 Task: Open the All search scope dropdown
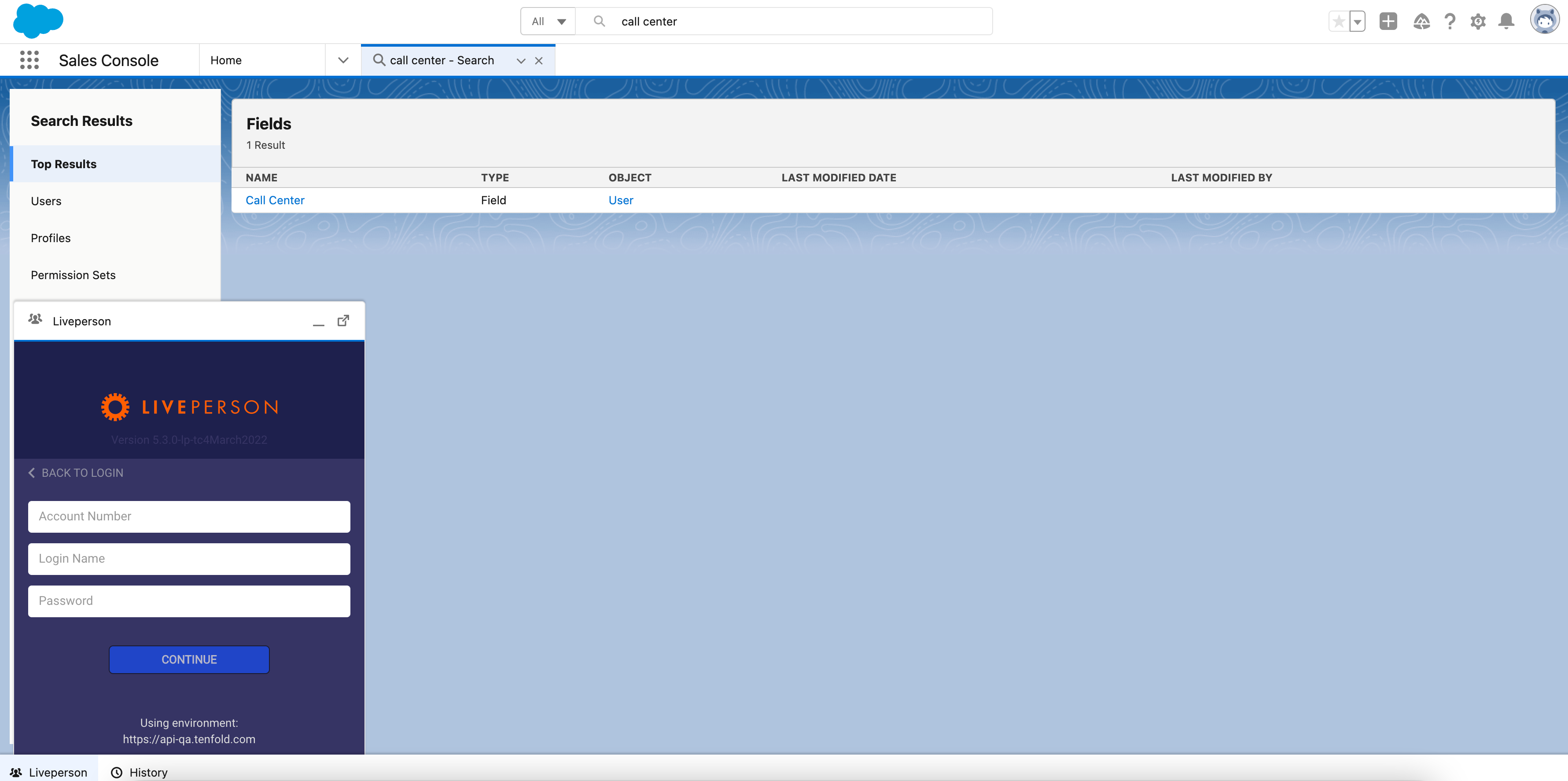tap(548, 21)
